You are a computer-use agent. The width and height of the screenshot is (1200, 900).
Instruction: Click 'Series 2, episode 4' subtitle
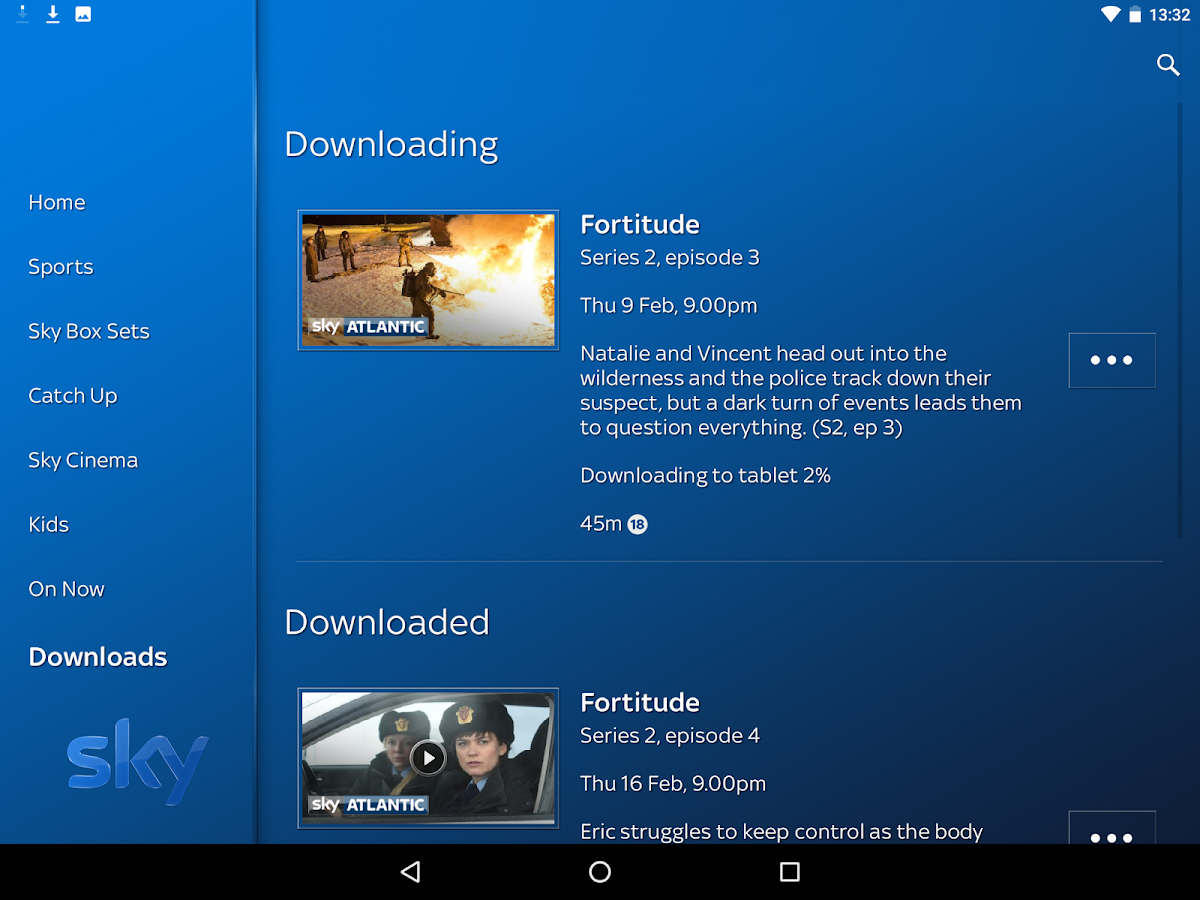[670, 736]
